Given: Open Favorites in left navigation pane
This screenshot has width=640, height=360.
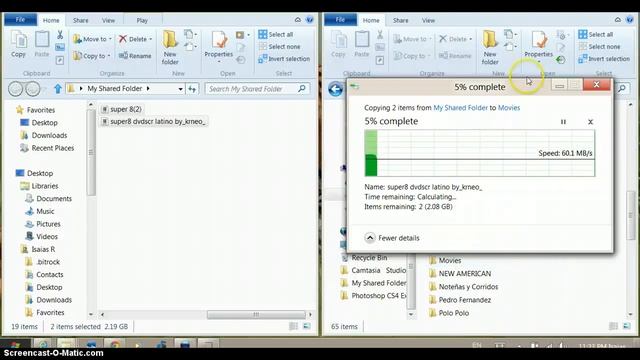Looking at the screenshot, I should coord(36,110).
